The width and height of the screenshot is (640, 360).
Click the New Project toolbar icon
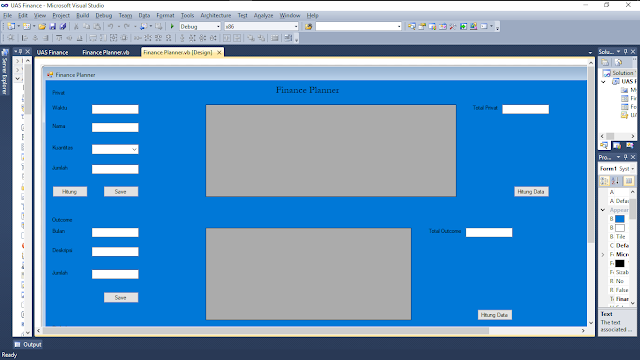pyautogui.click(x=11, y=27)
